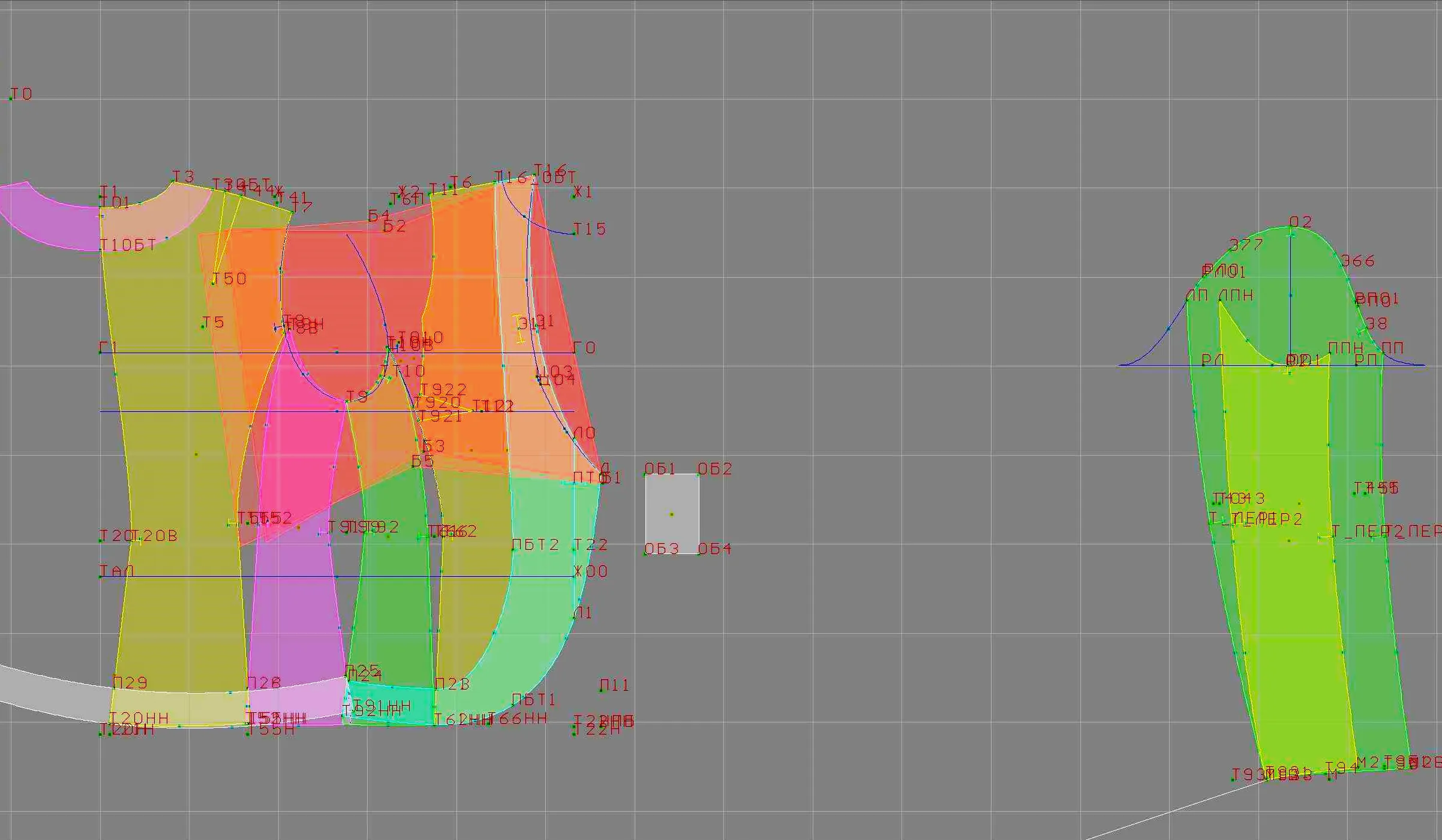
Task: Pick the point labeled T15
Action: click(575, 233)
